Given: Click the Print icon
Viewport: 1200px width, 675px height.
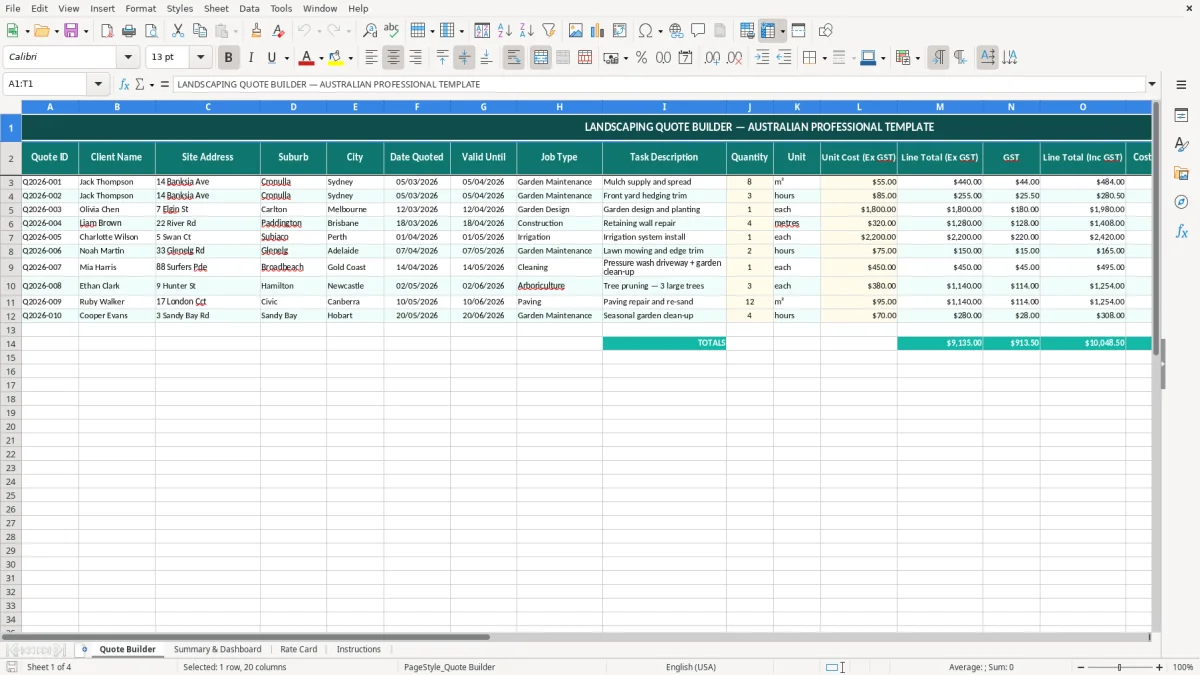Looking at the screenshot, I should 129,31.
